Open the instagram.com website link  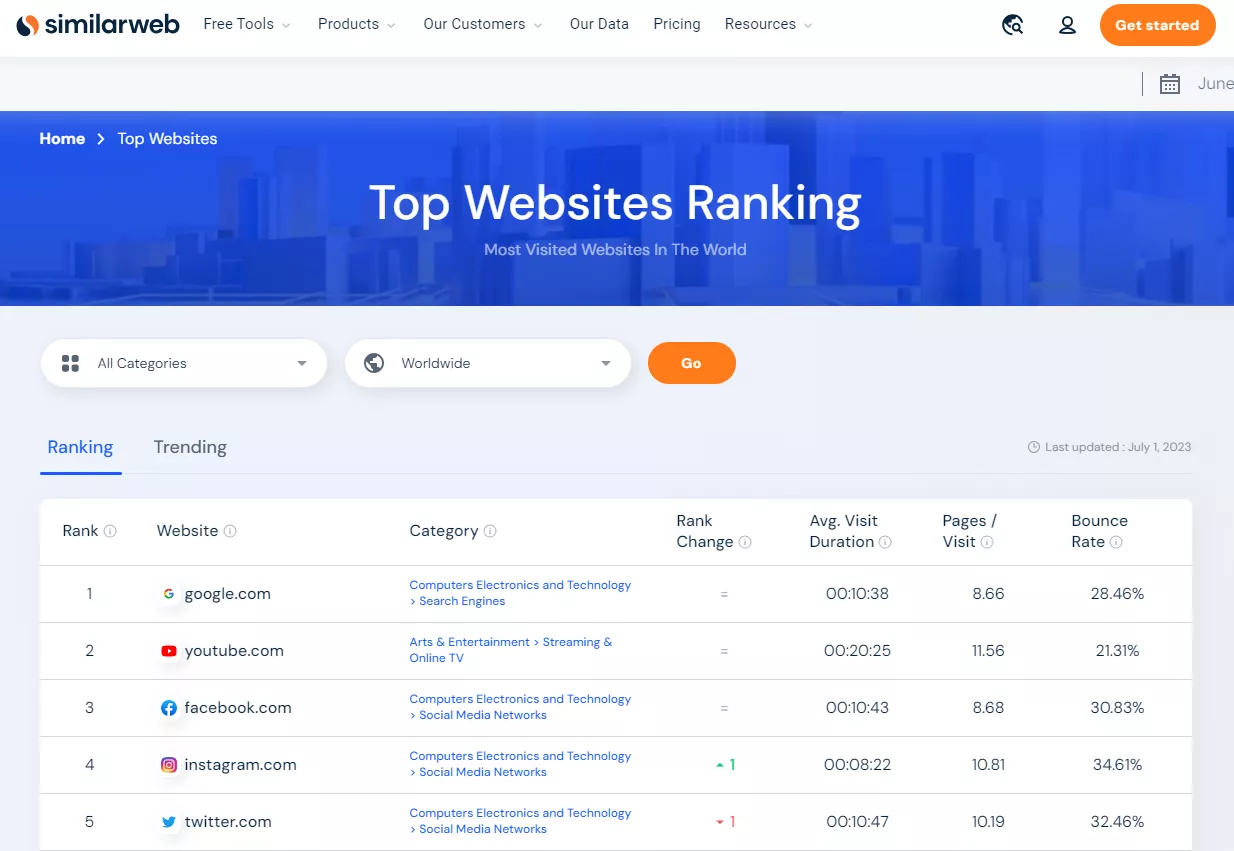click(240, 765)
